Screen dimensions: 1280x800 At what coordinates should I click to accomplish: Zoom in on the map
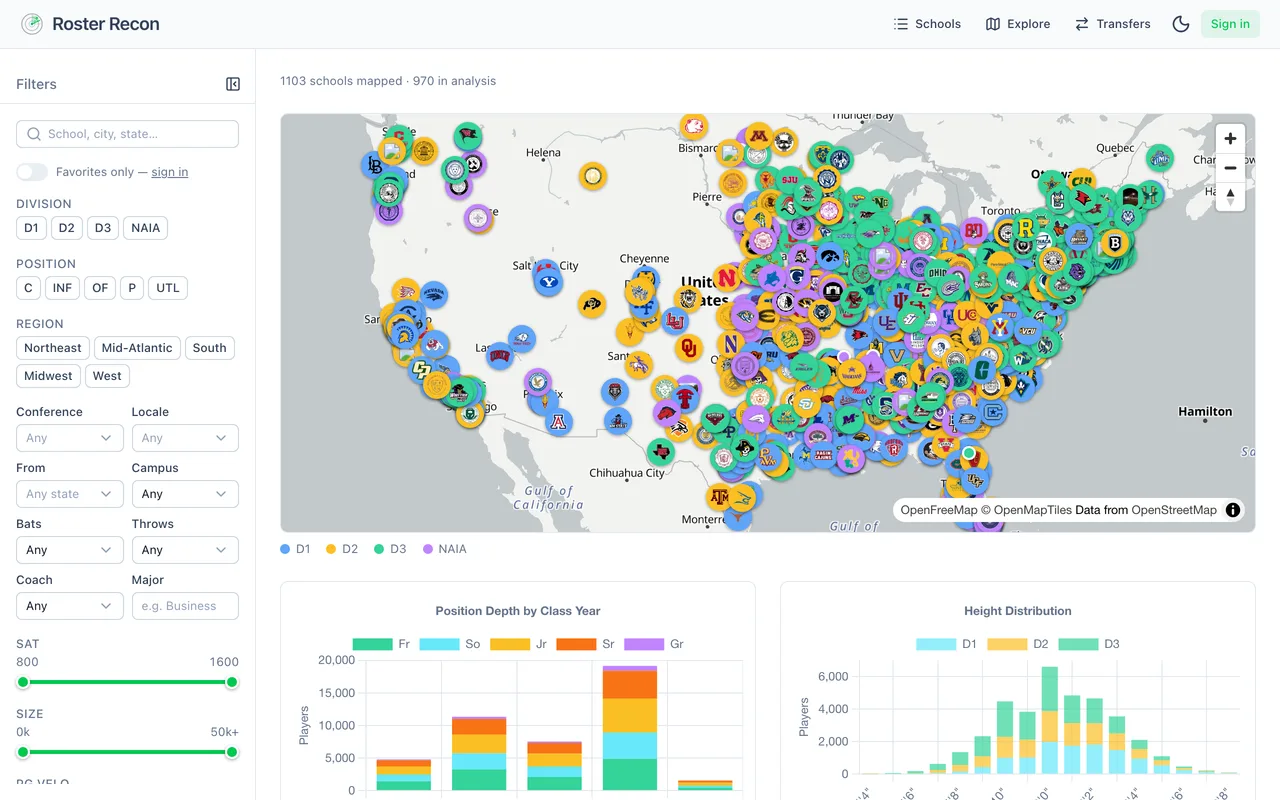(1231, 139)
